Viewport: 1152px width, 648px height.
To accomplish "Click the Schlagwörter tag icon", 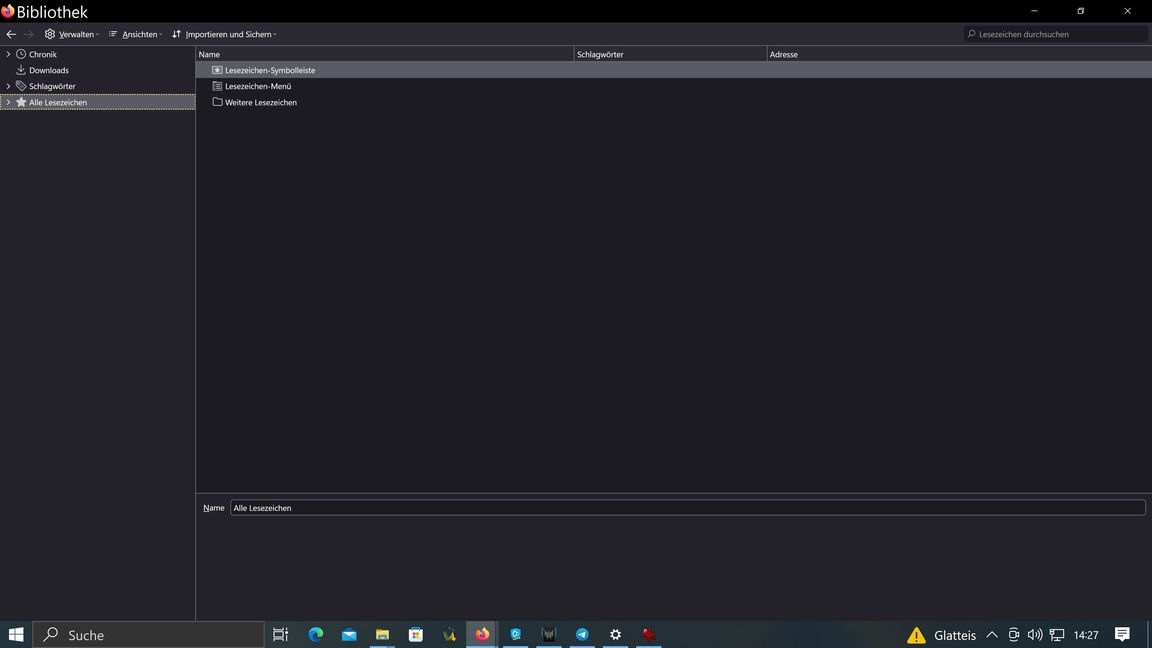I will pyautogui.click(x=21, y=86).
